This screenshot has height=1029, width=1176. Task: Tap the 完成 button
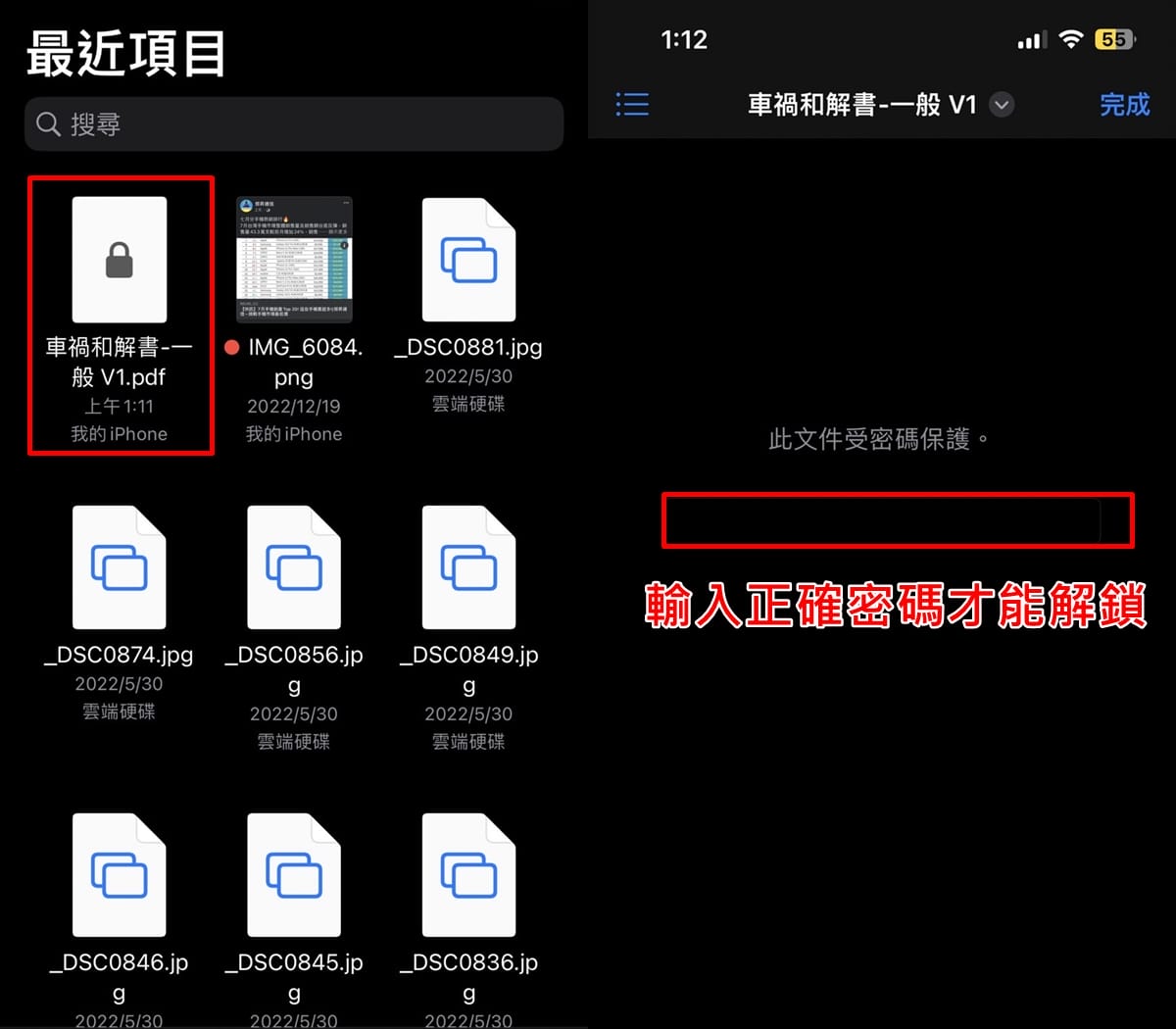click(x=1124, y=105)
